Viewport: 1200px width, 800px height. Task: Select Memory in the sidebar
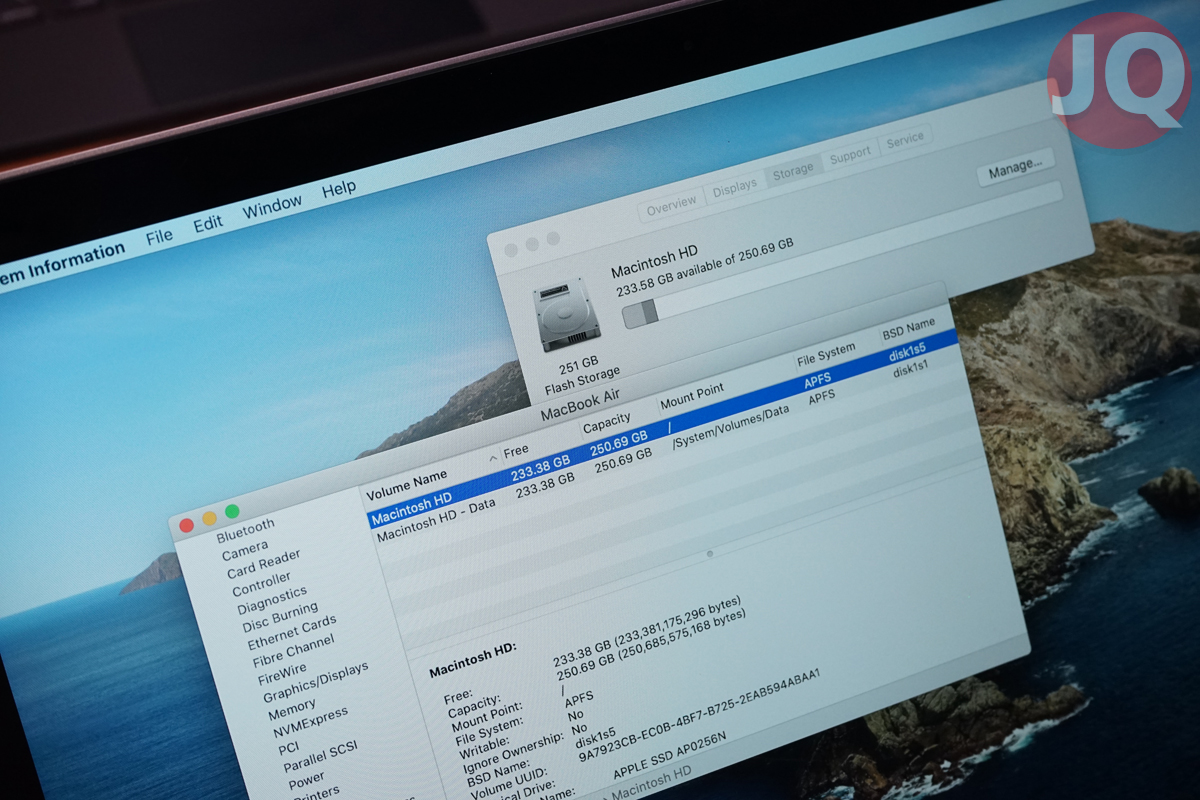(292, 711)
